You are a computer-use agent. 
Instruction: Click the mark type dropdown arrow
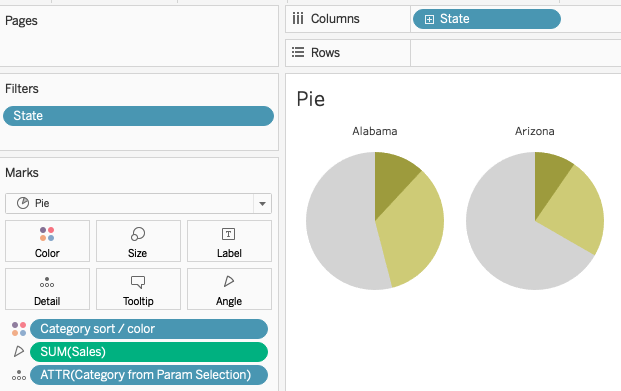point(262,204)
